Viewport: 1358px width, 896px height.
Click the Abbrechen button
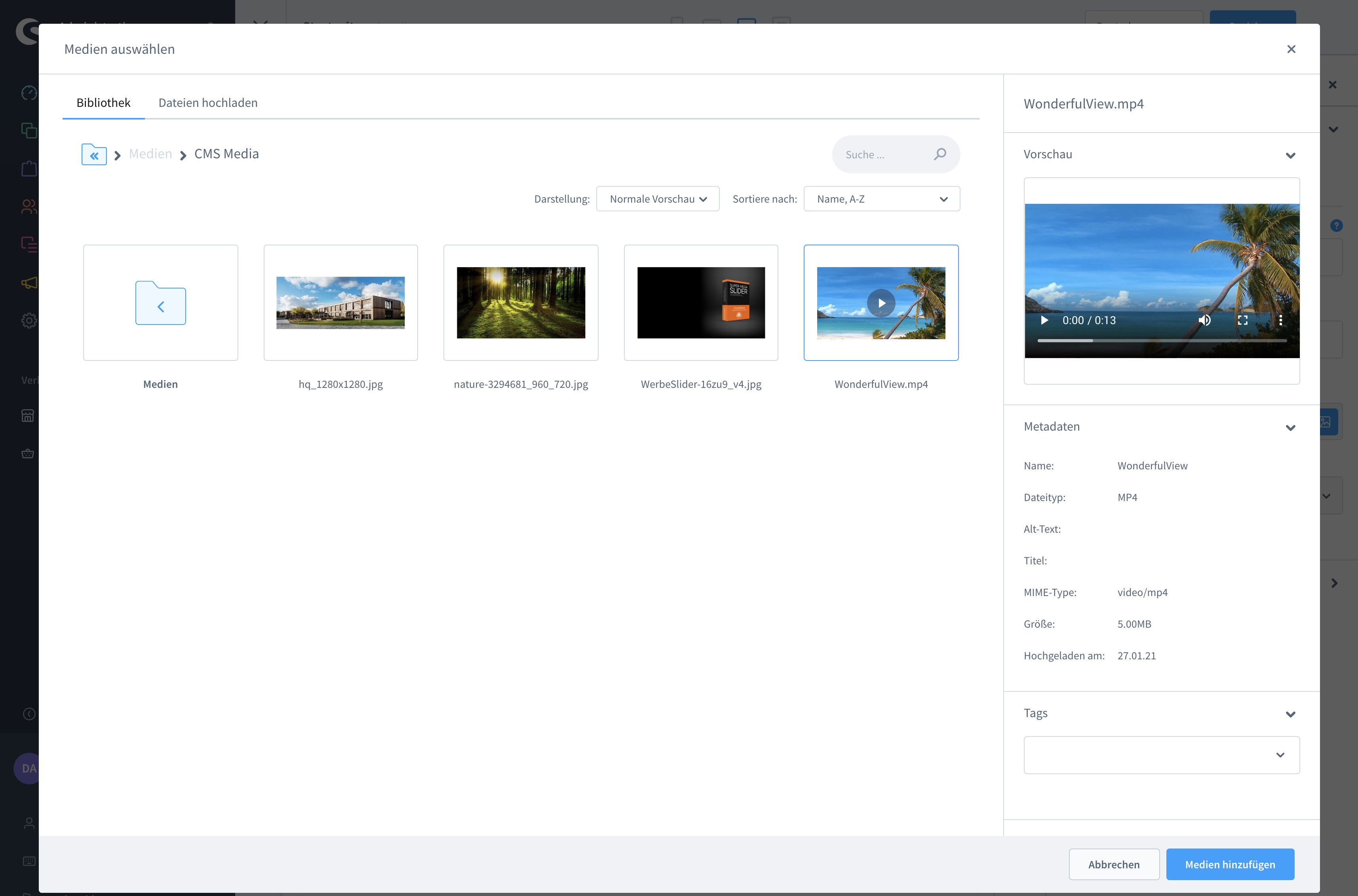tap(1114, 864)
